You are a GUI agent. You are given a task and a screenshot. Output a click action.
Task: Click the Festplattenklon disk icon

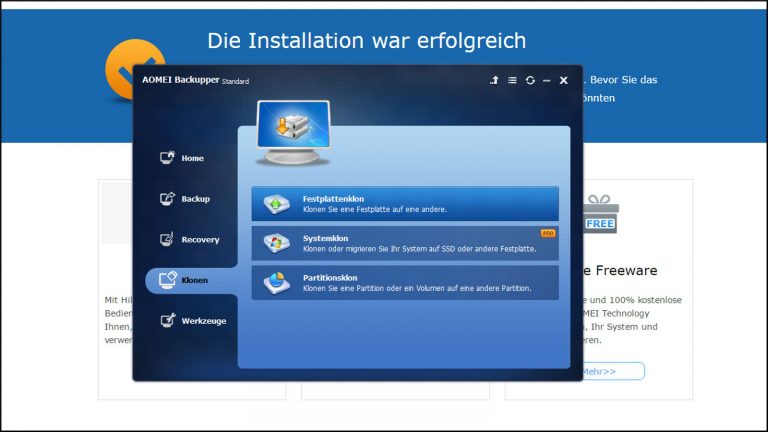(276, 204)
